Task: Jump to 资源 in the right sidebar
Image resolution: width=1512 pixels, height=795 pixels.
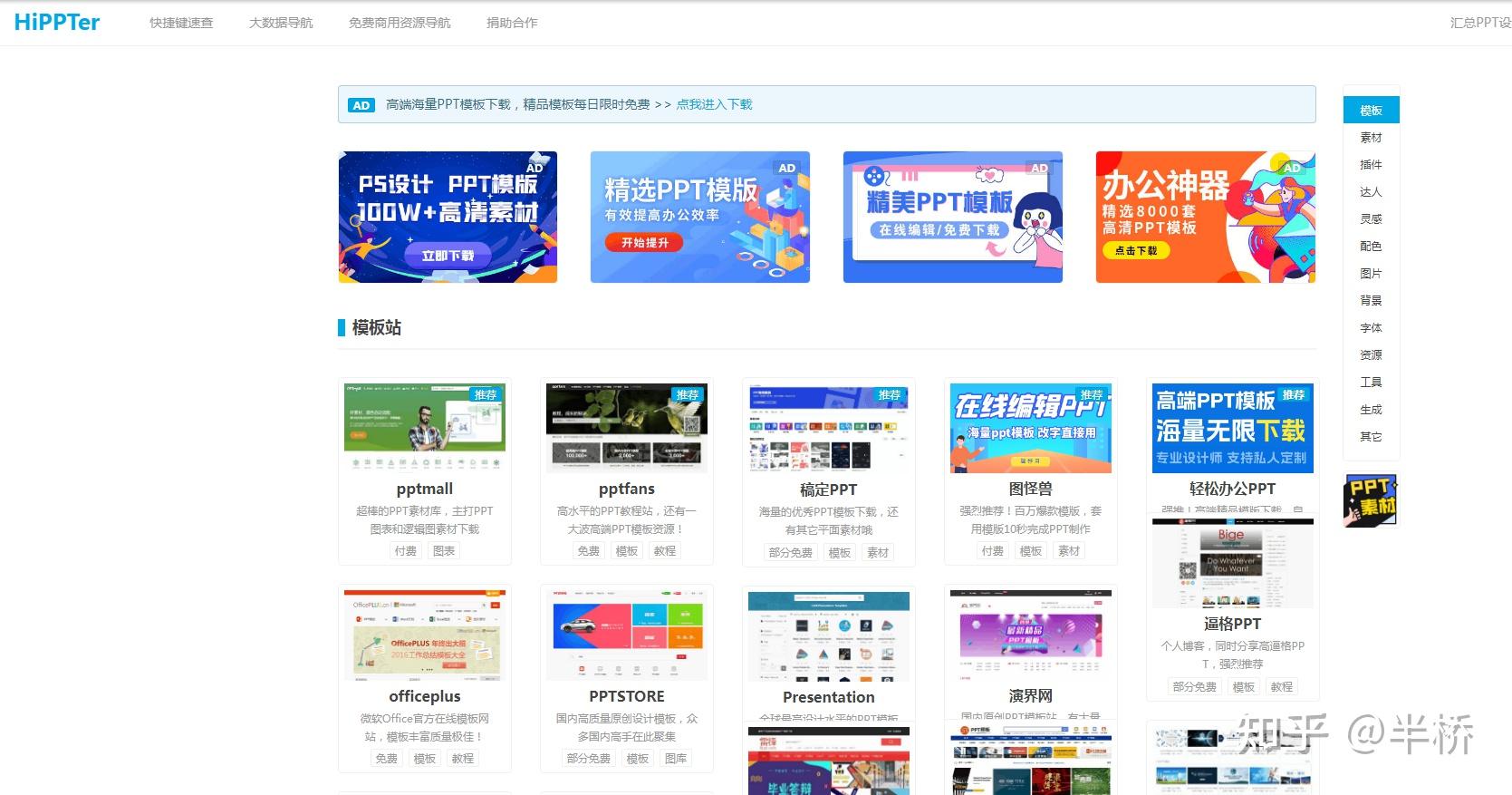Action: pos(1371,355)
